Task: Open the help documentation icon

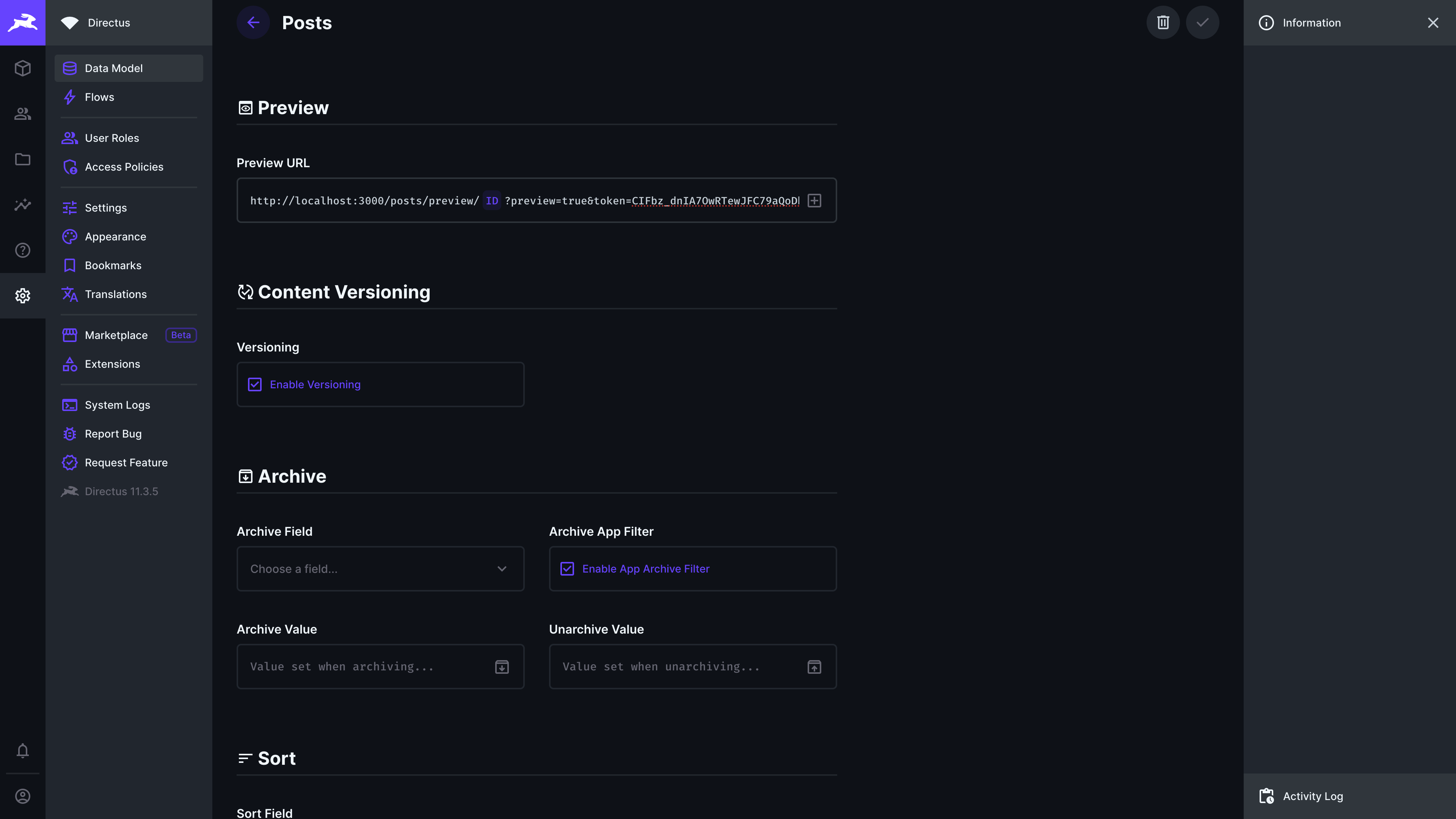Action: tap(23, 250)
